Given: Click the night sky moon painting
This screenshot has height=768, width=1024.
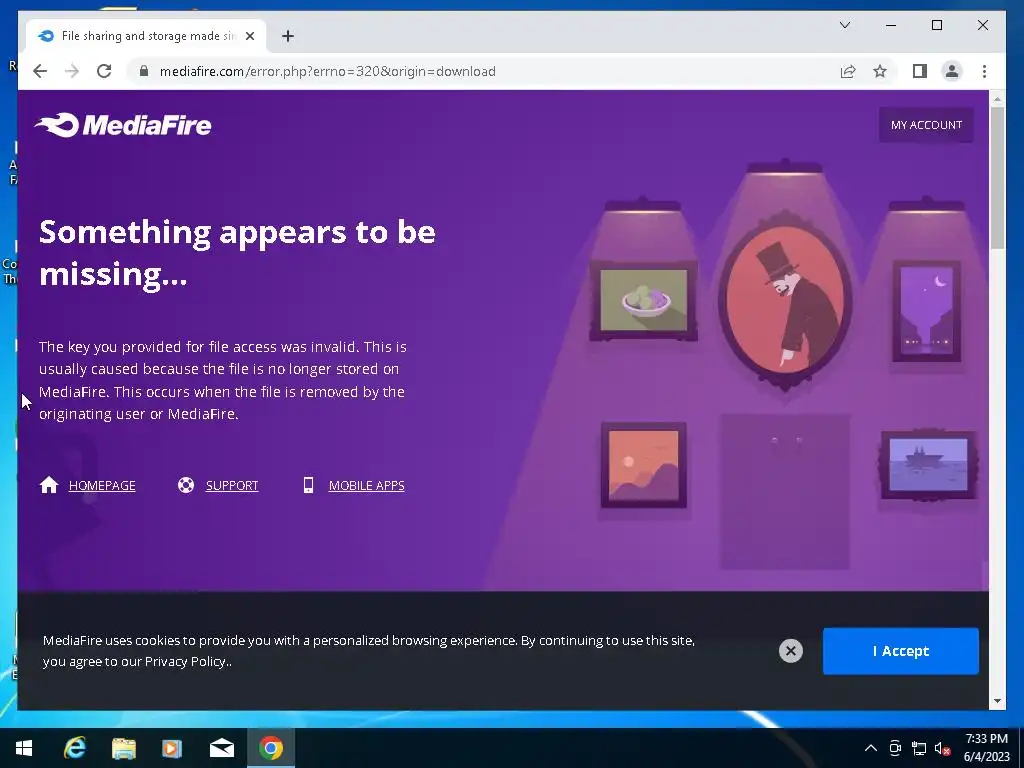Looking at the screenshot, I should (927, 310).
